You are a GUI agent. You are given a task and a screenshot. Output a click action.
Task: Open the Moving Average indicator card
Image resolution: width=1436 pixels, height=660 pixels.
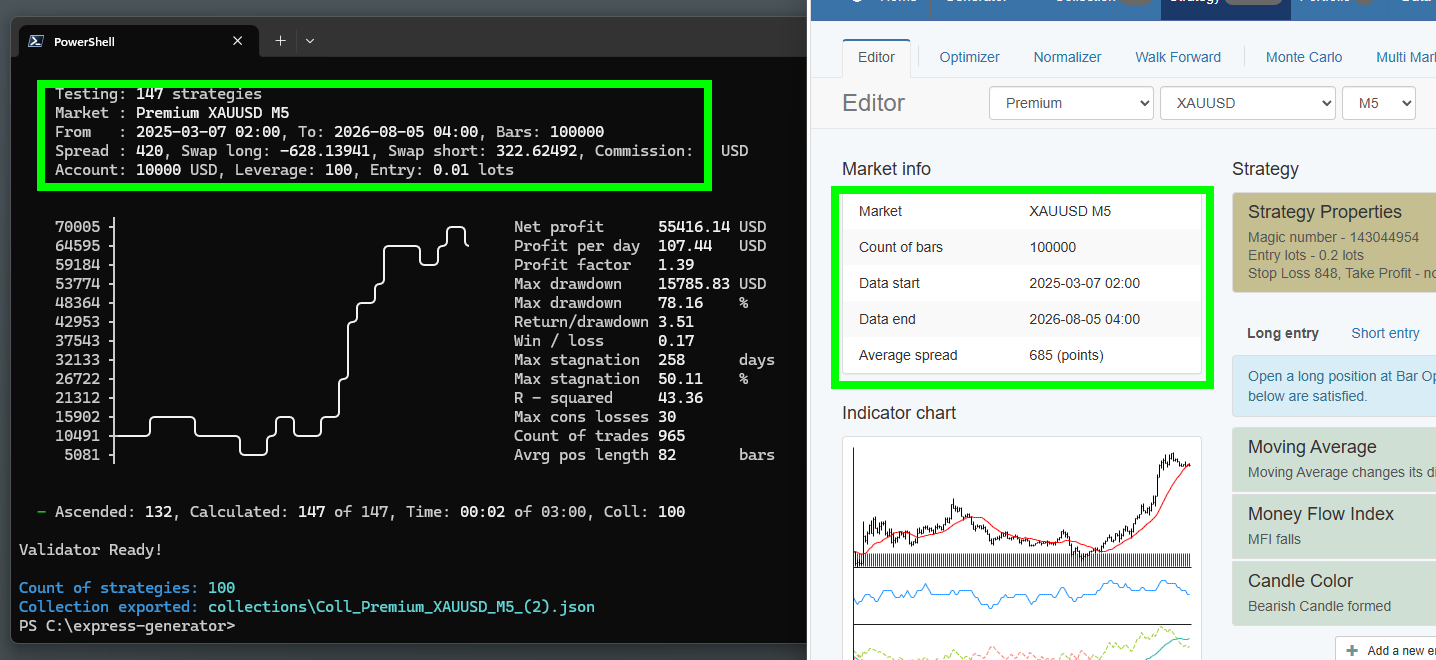coord(1334,459)
